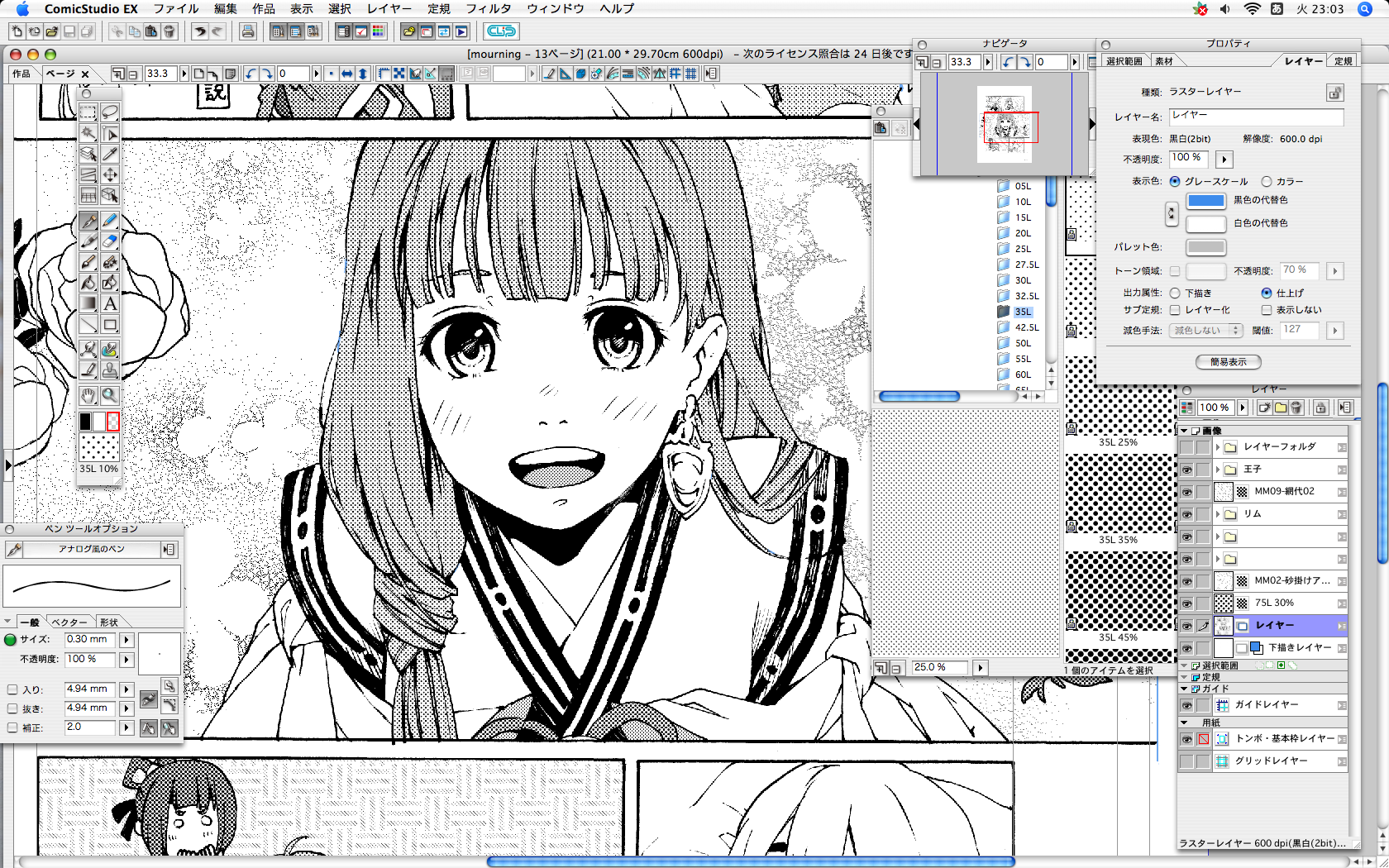This screenshot has height=868, width=1389.
Task: Click new folder icon in Layers panel
Action: (1281, 408)
